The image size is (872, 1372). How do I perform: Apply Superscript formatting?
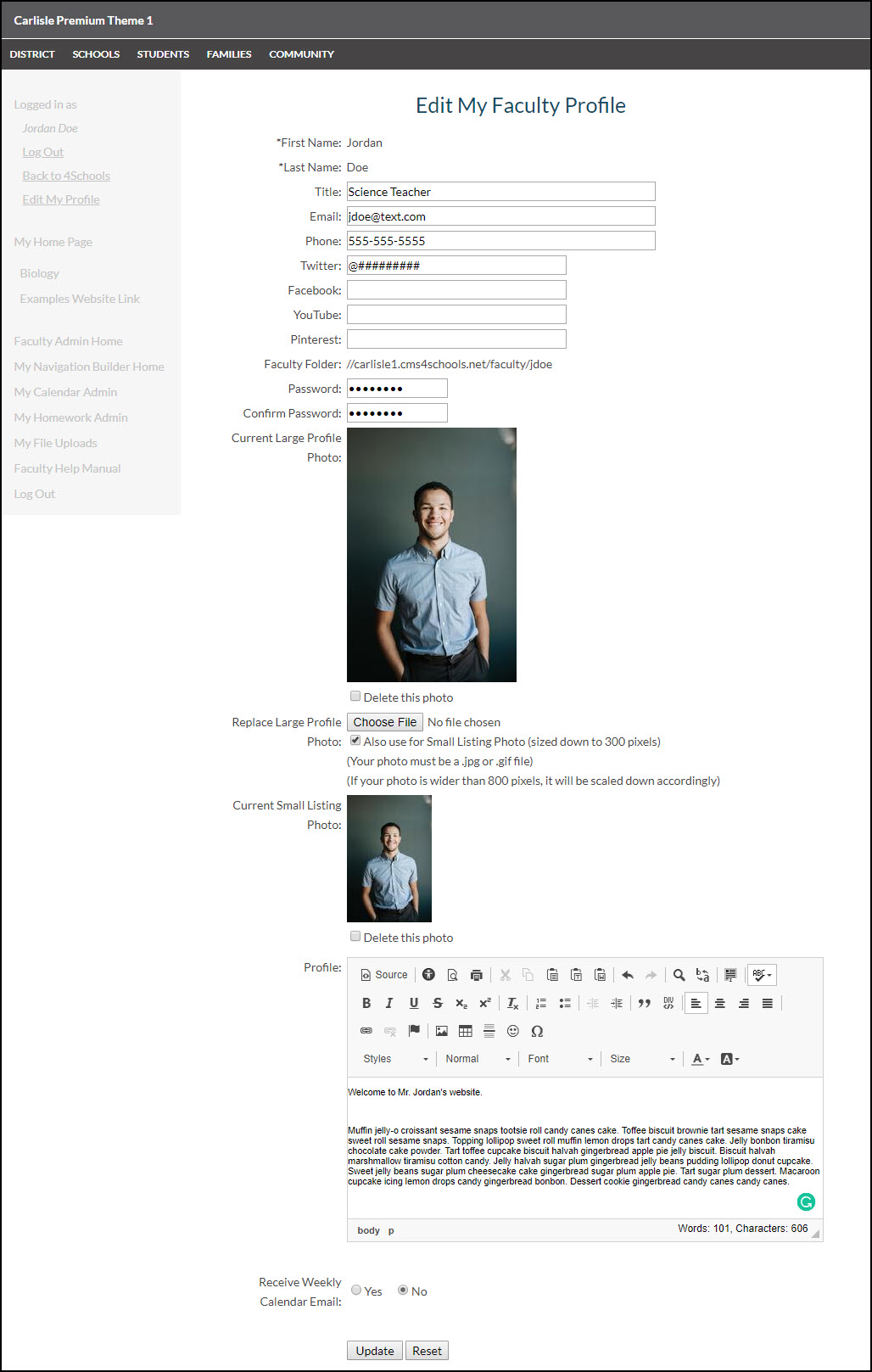pyautogui.click(x=485, y=1003)
